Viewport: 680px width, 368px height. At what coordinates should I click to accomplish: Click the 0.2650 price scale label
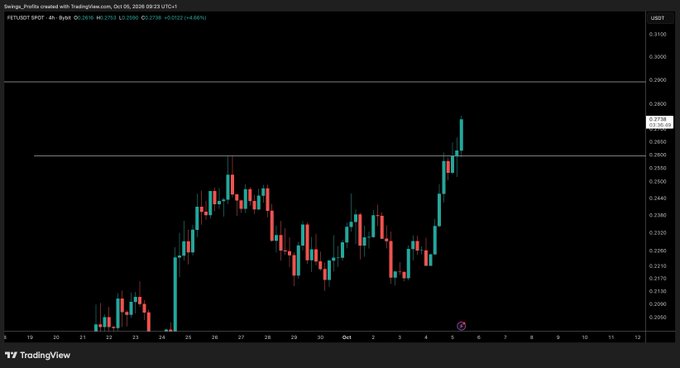[x=657, y=142]
